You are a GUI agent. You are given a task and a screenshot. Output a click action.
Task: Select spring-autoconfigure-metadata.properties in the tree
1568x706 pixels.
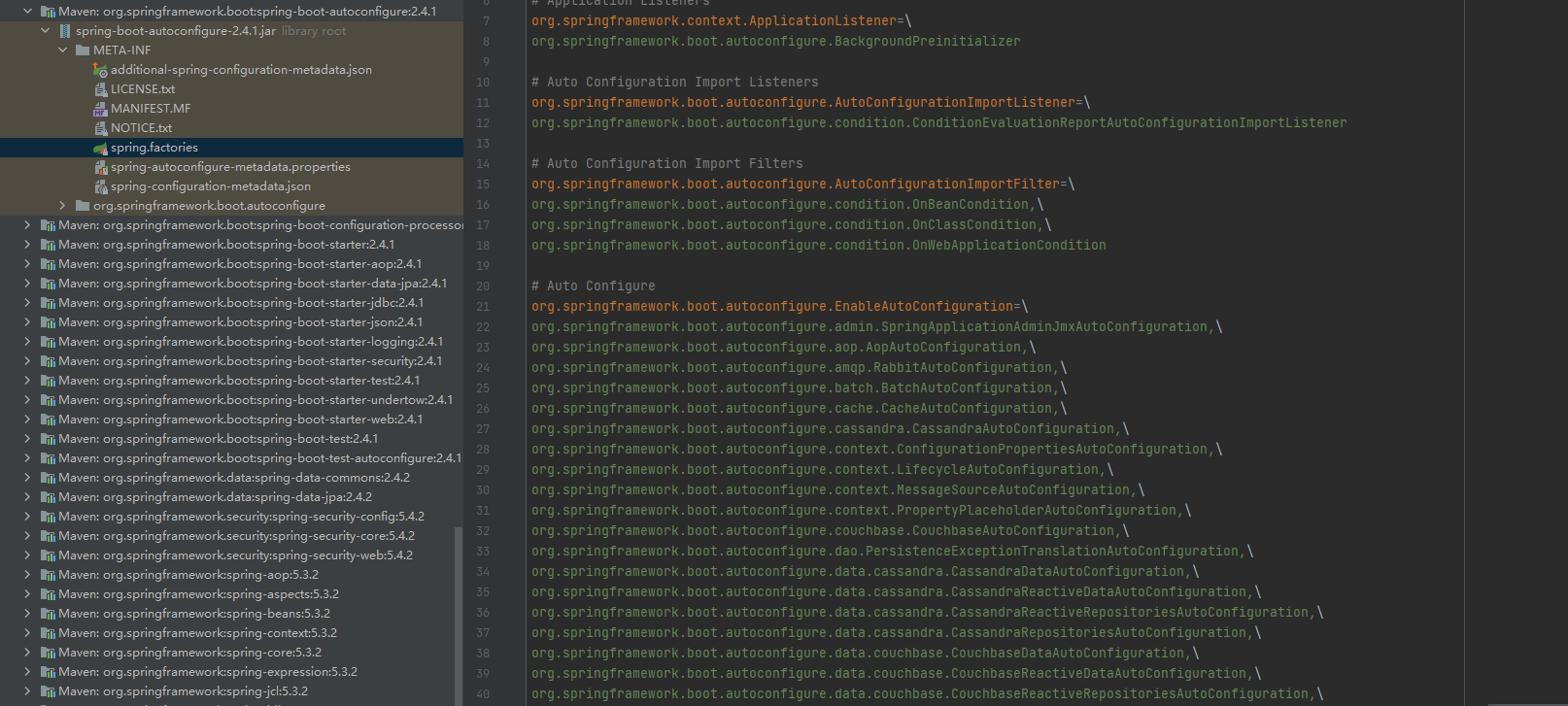coord(230,167)
